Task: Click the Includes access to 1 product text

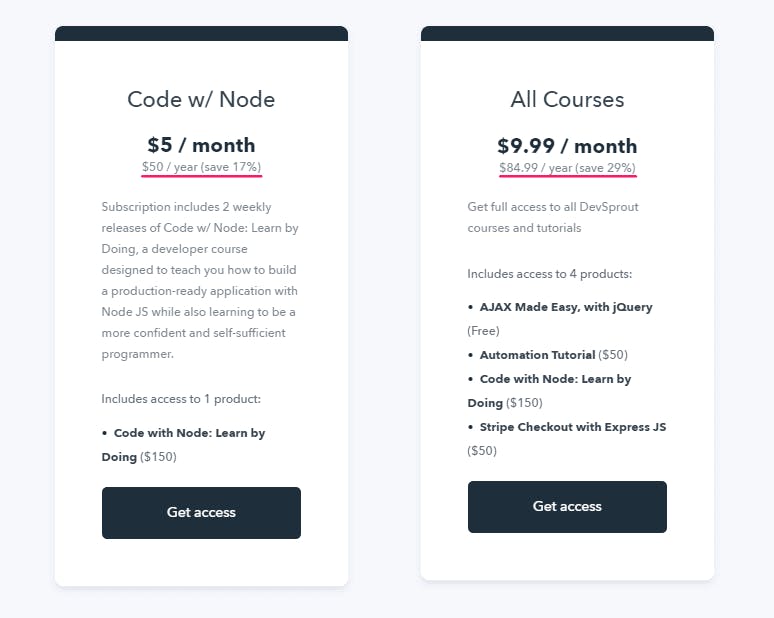Action: (x=181, y=399)
